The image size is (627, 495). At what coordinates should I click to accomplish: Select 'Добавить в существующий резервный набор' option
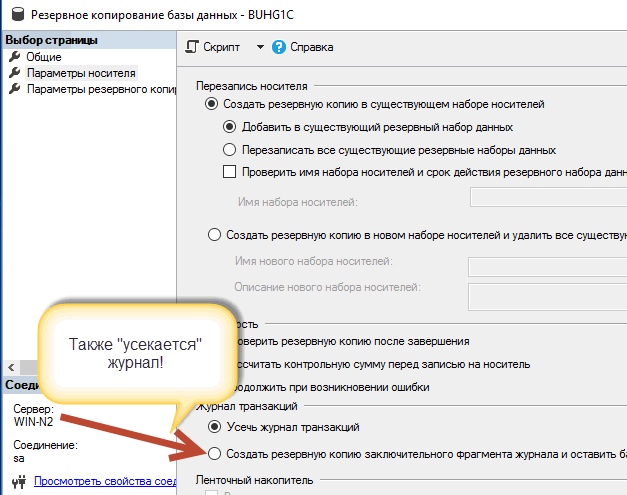(x=229, y=127)
